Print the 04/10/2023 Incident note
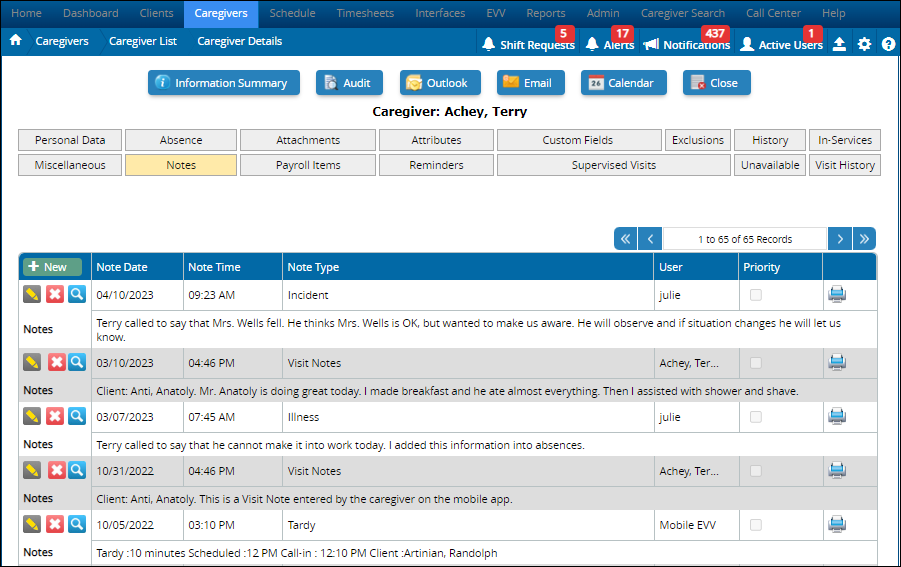The width and height of the screenshot is (901, 567). 837,294
